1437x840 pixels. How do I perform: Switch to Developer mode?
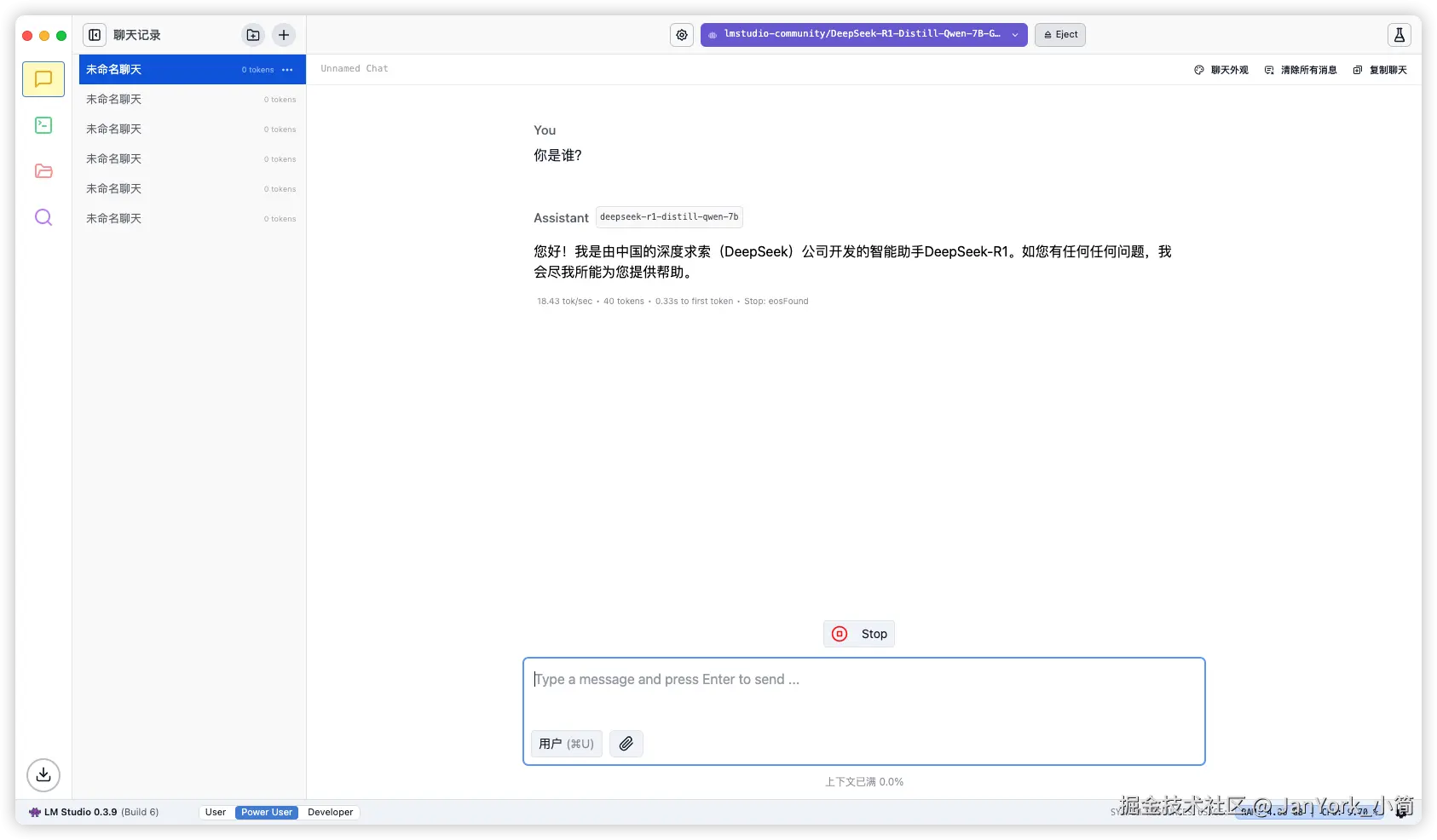(x=331, y=813)
